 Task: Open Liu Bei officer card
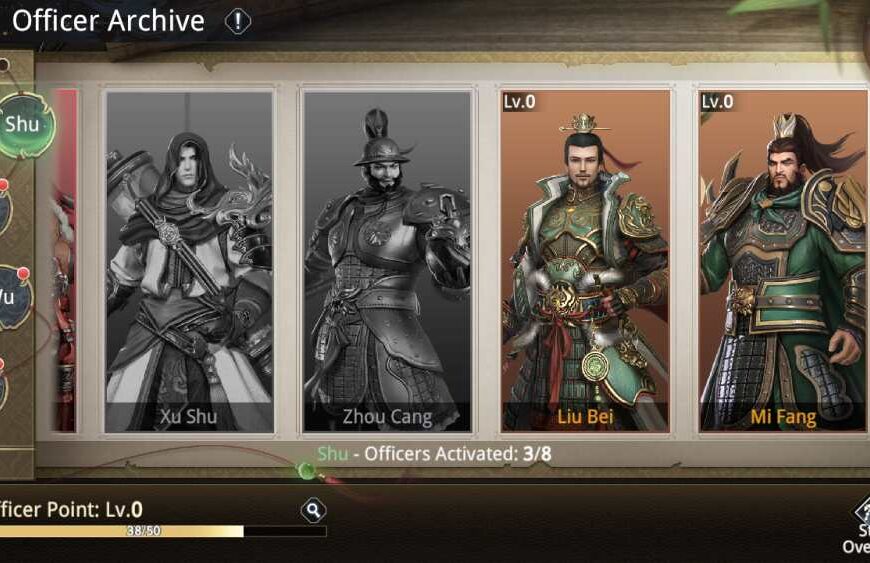click(585, 261)
